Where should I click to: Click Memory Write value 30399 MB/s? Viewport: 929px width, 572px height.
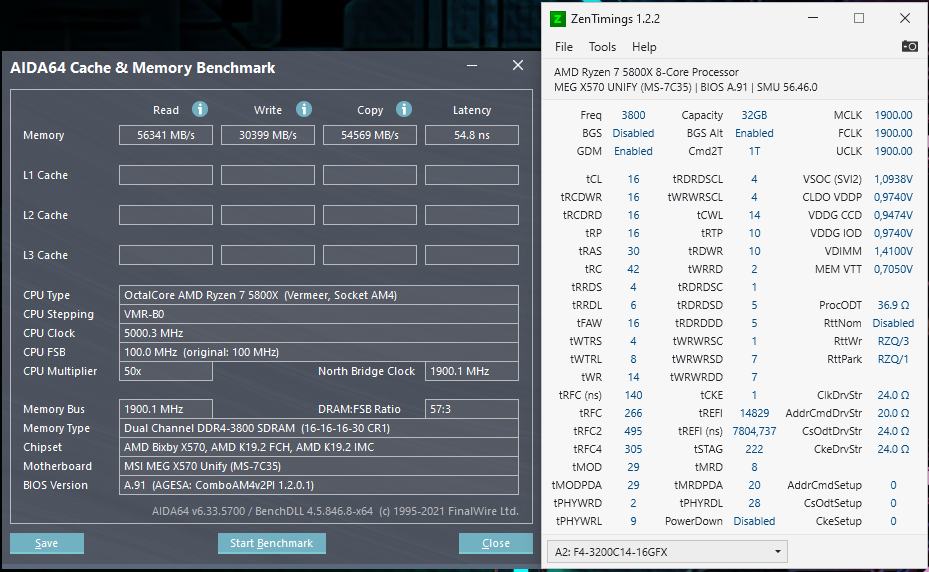(268, 135)
